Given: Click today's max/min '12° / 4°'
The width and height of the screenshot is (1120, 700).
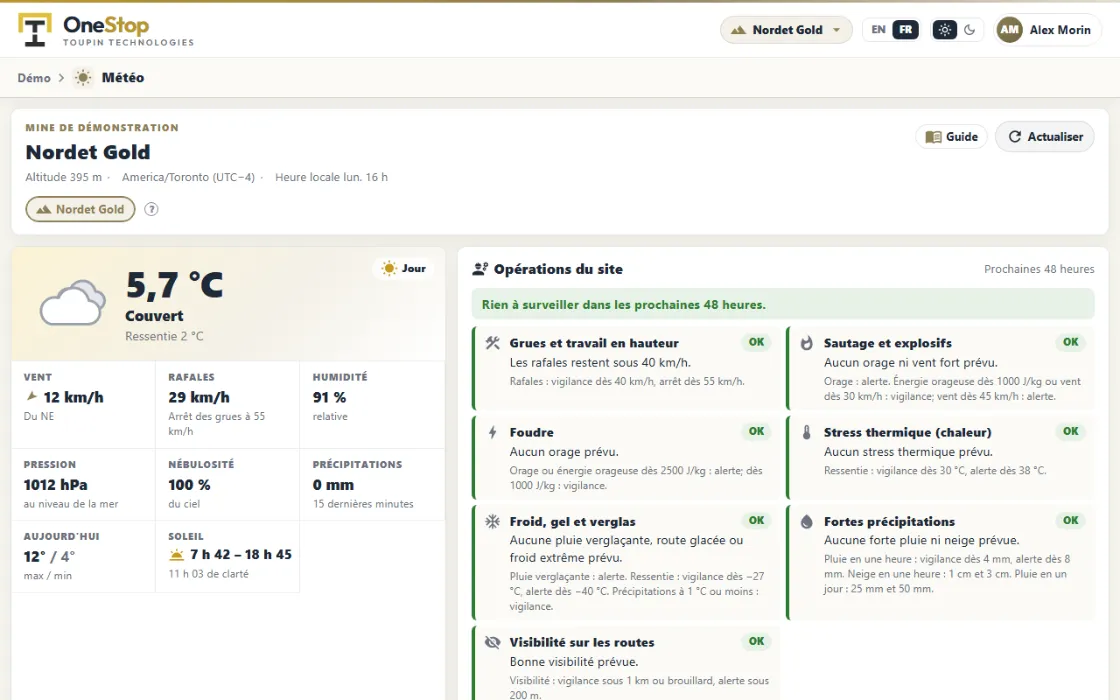Looking at the screenshot, I should click(x=49, y=556).
